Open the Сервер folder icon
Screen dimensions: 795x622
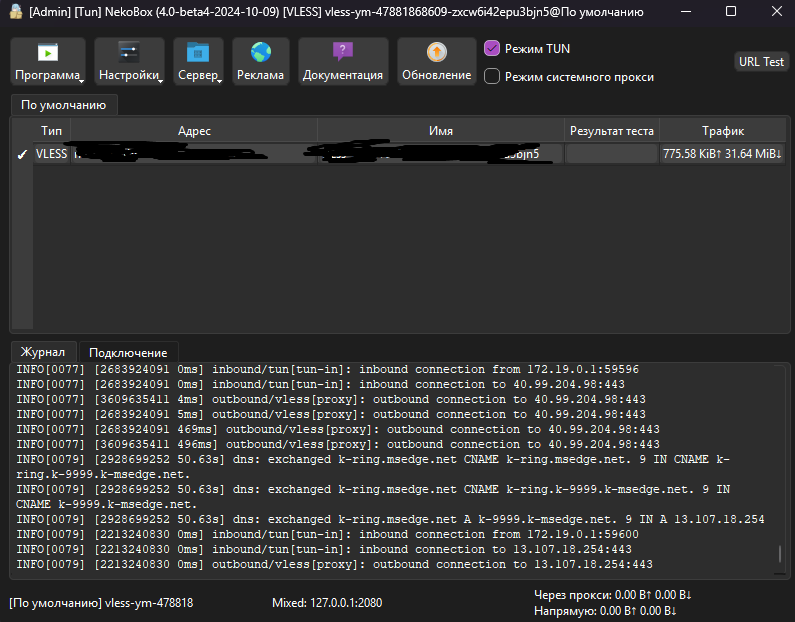click(x=198, y=52)
